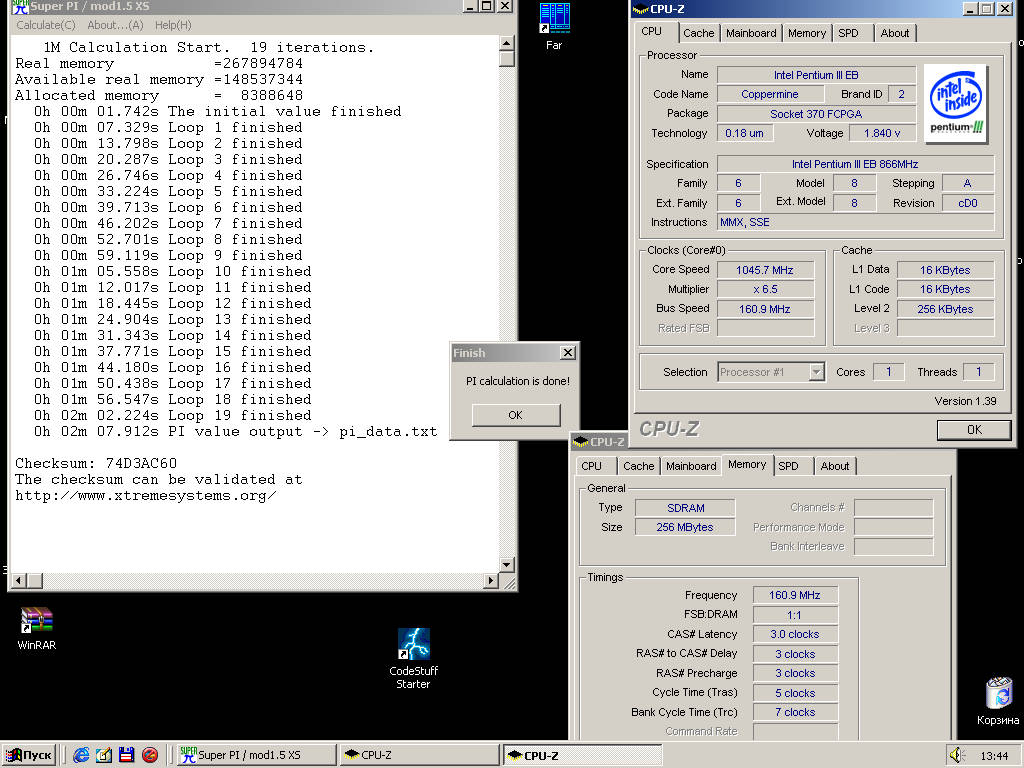This screenshot has height=768, width=1024.
Task: Select Memory tab in back CPU-Z window
Action: point(747,464)
